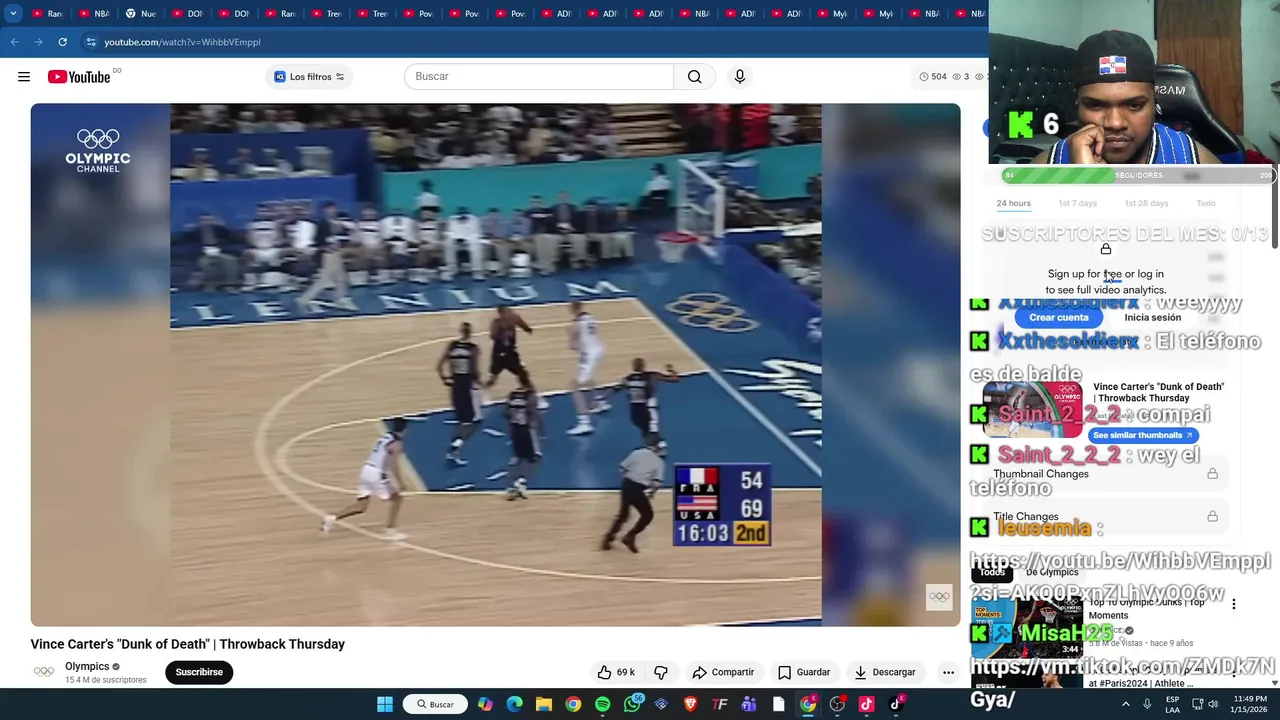
Task: Click lock icon beside Thumbnail Changes
Action: tap(1212, 474)
